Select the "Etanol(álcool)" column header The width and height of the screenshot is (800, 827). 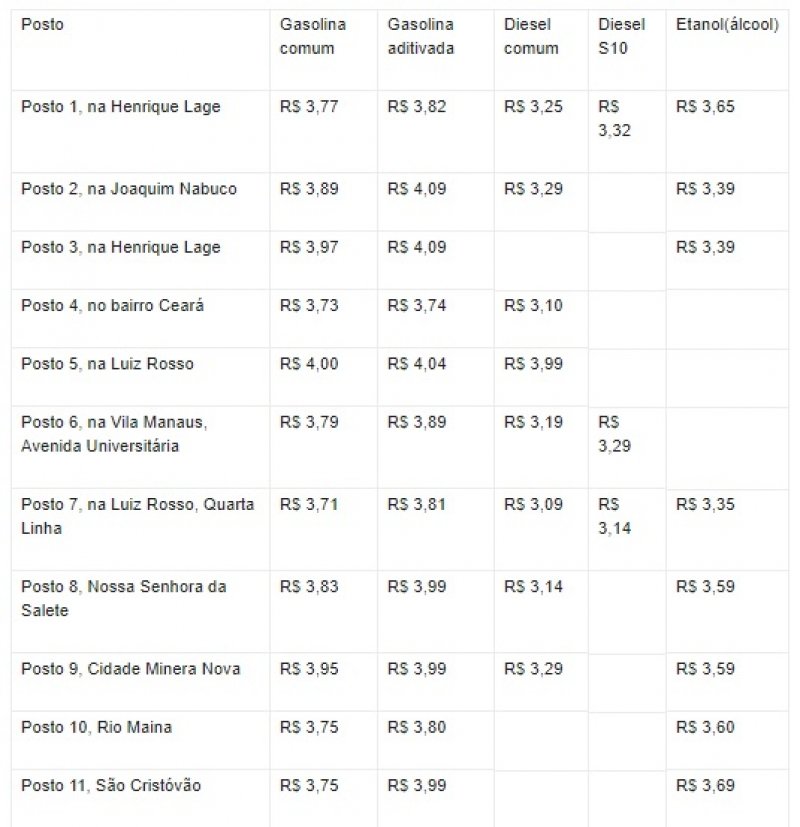727,25
